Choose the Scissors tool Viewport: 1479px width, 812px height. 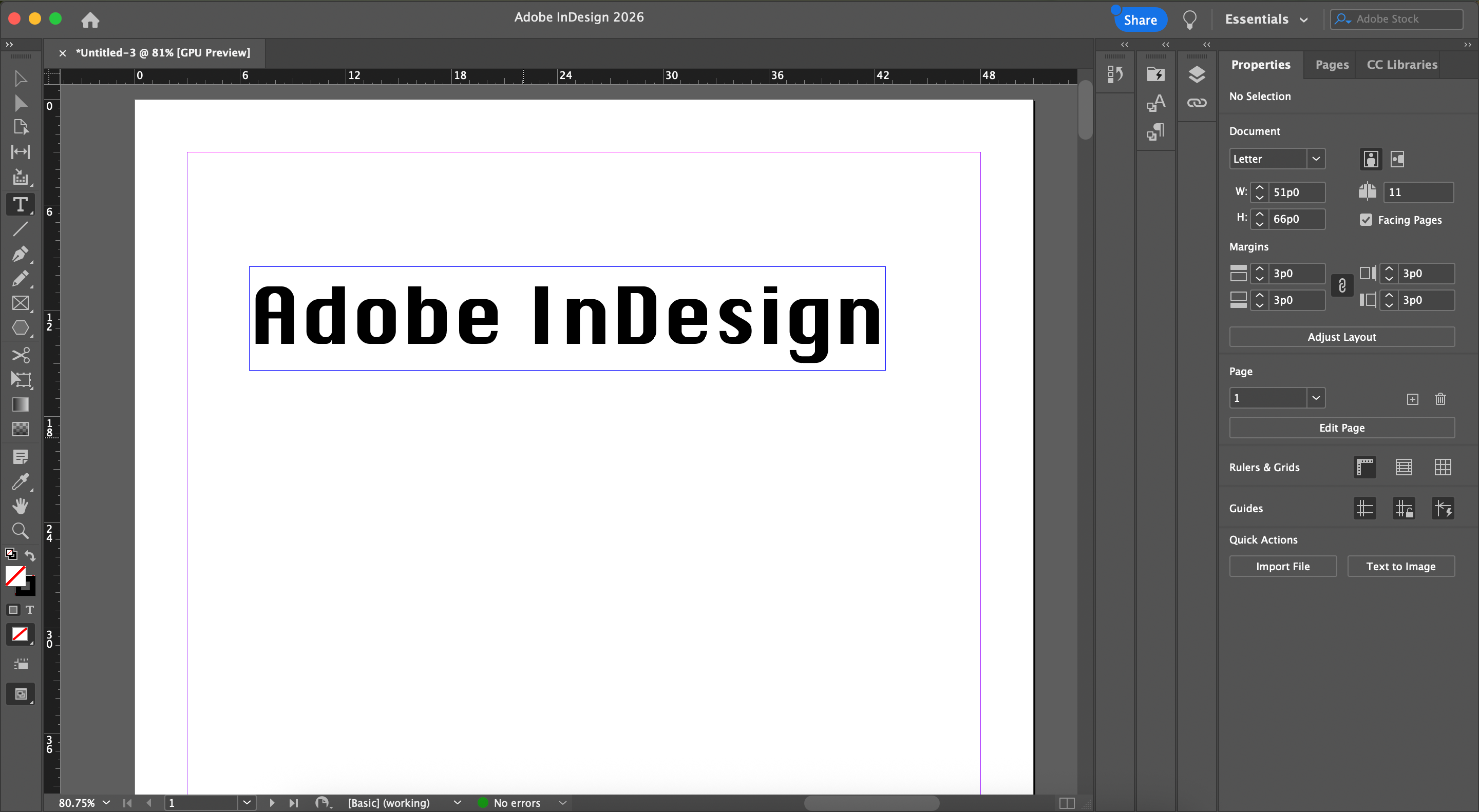[x=20, y=355]
